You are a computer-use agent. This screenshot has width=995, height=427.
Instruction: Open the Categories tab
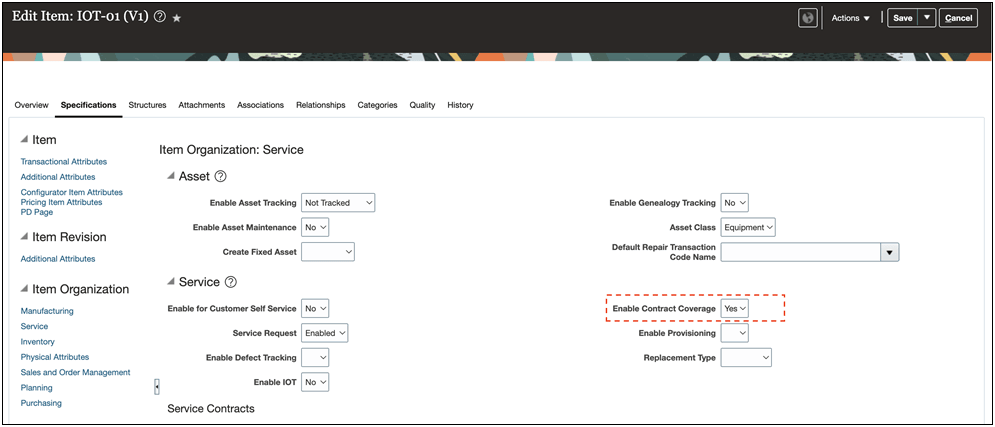tap(377, 105)
